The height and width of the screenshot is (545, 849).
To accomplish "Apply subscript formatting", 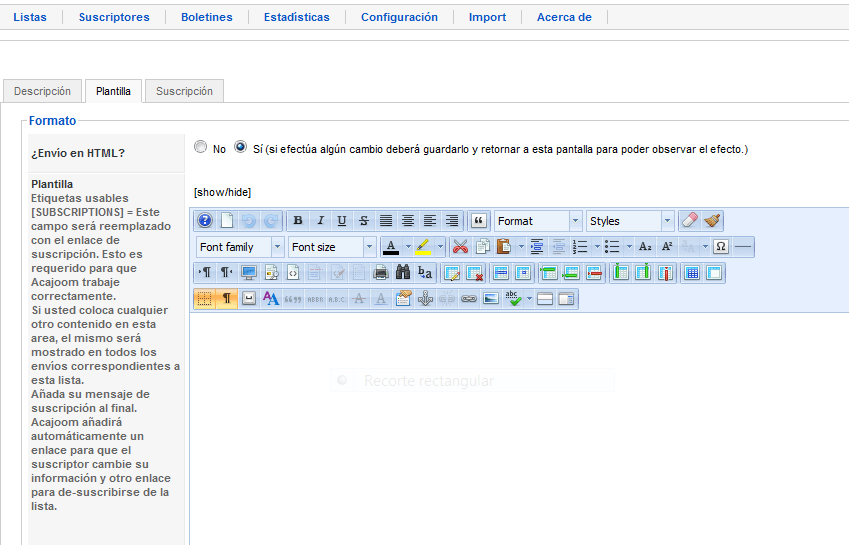I will [645, 247].
